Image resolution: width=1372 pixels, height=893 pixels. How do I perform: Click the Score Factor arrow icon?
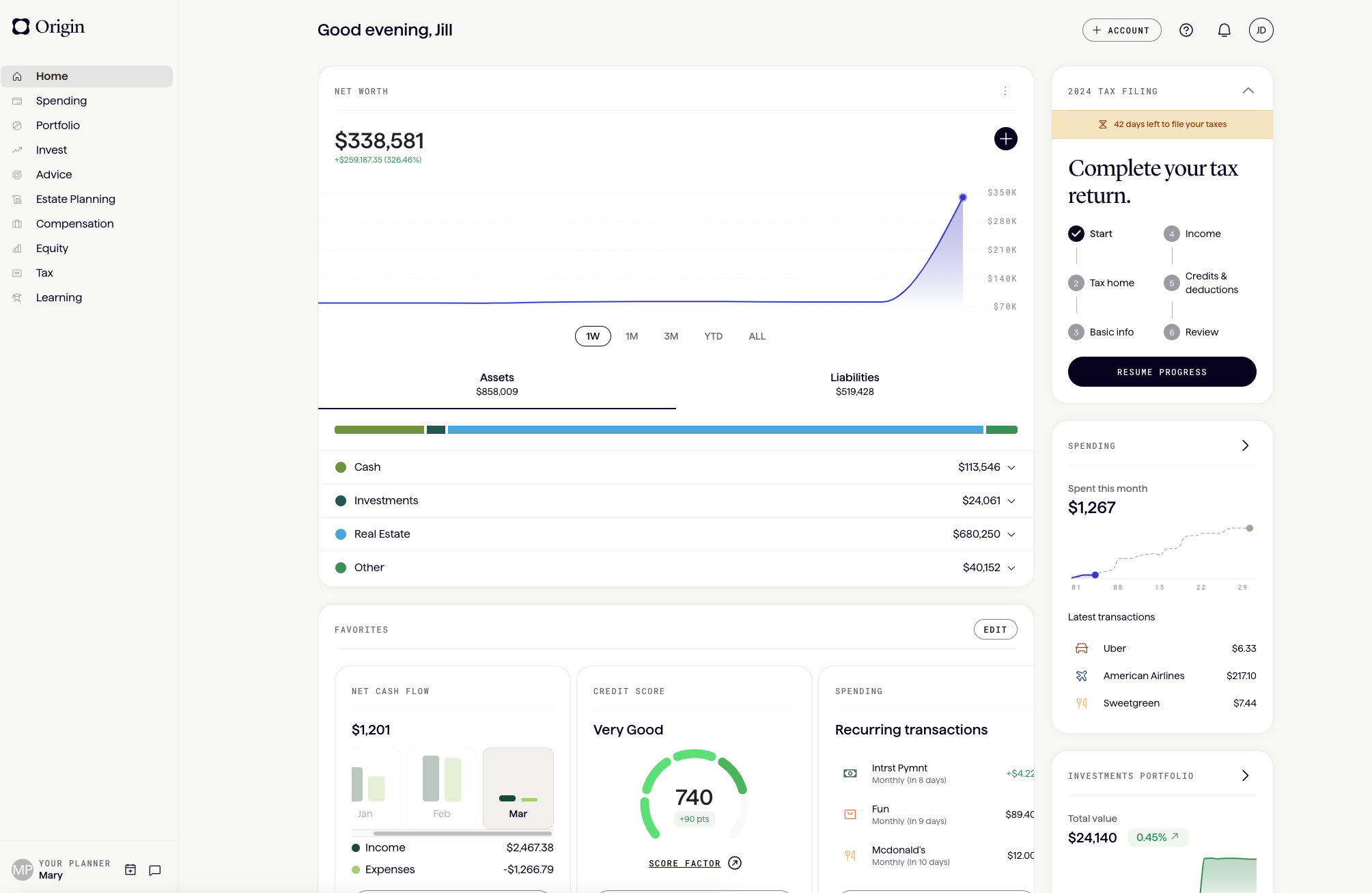pos(735,863)
